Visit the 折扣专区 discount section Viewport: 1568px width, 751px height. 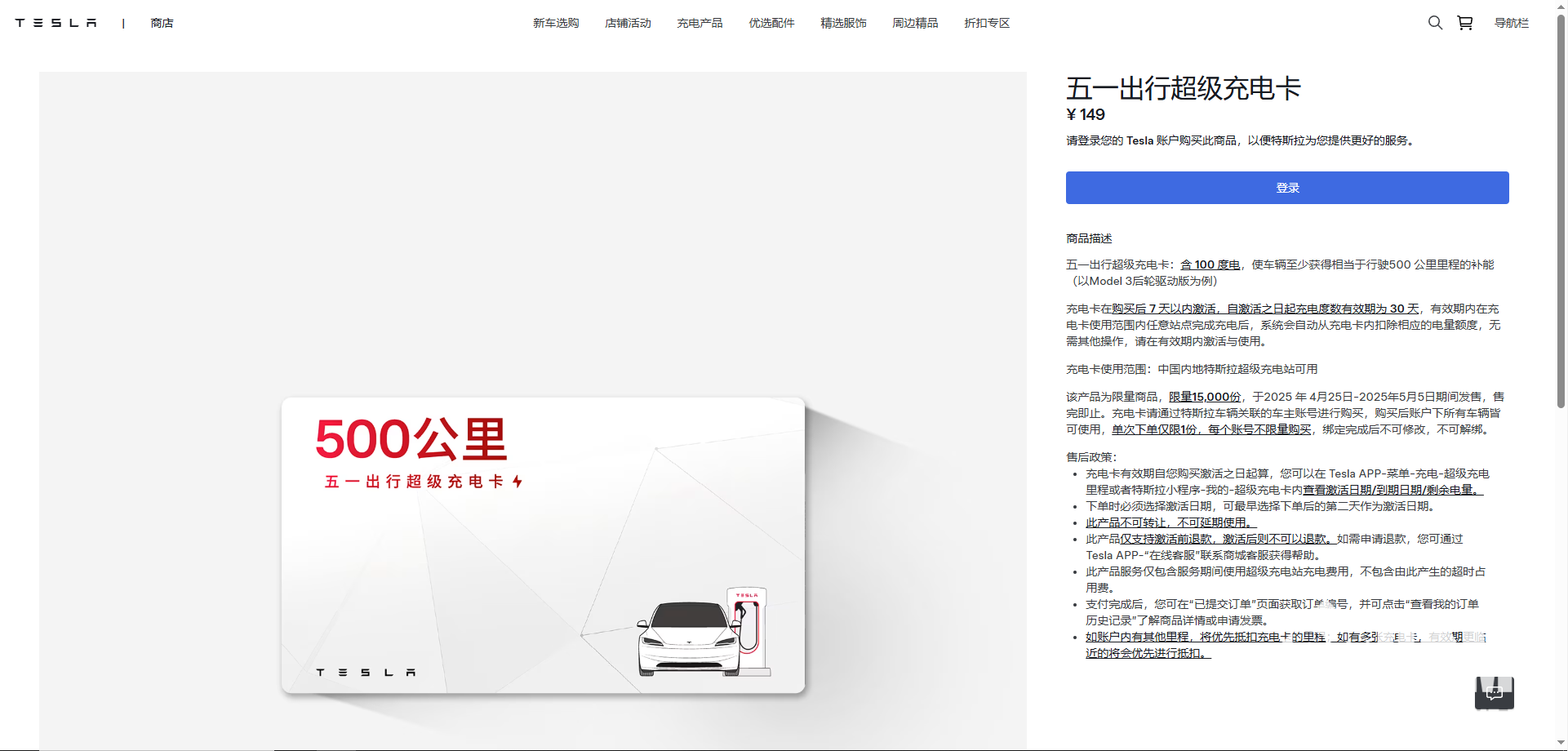[x=987, y=23]
